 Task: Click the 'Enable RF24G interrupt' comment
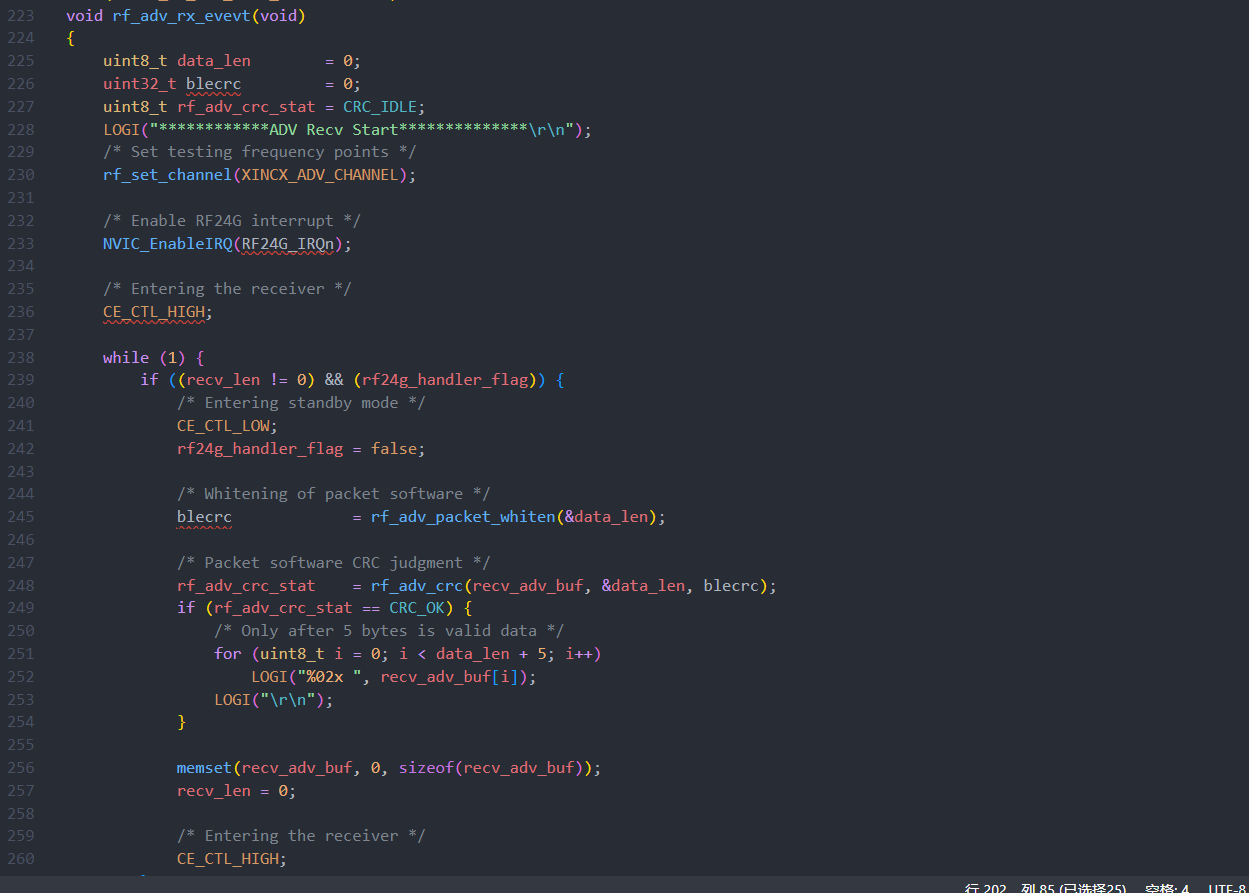232,220
